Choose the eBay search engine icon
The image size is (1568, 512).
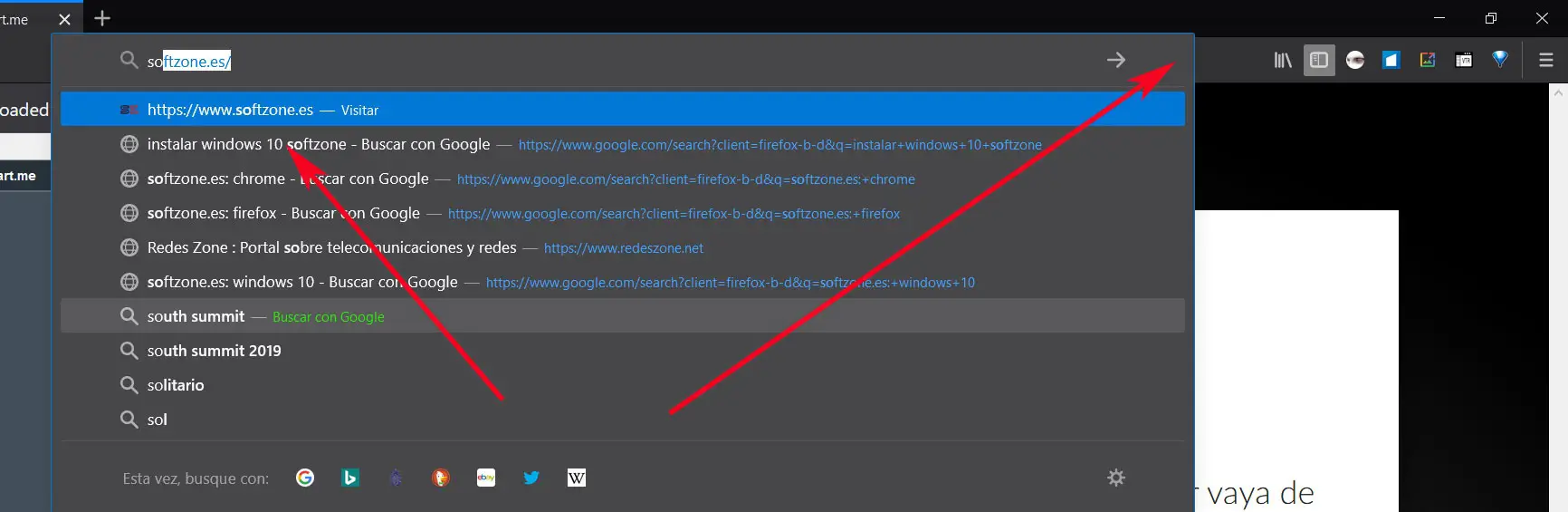point(486,478)
